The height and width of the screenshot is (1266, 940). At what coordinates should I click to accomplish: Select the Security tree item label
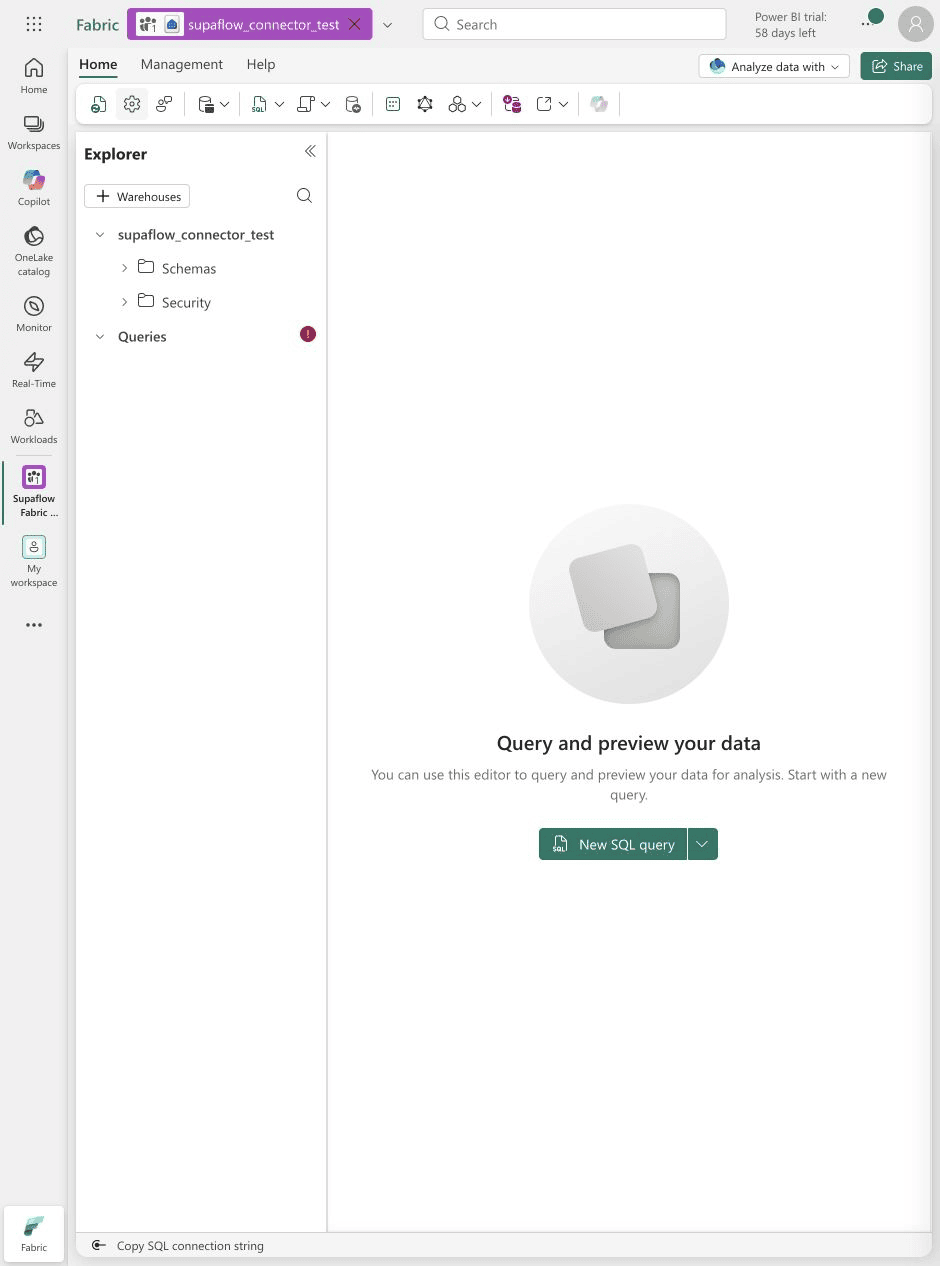(186, 302)
